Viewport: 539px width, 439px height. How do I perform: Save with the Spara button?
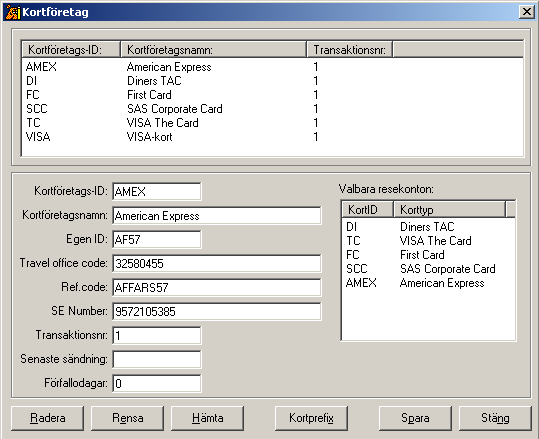pos(415,418)
